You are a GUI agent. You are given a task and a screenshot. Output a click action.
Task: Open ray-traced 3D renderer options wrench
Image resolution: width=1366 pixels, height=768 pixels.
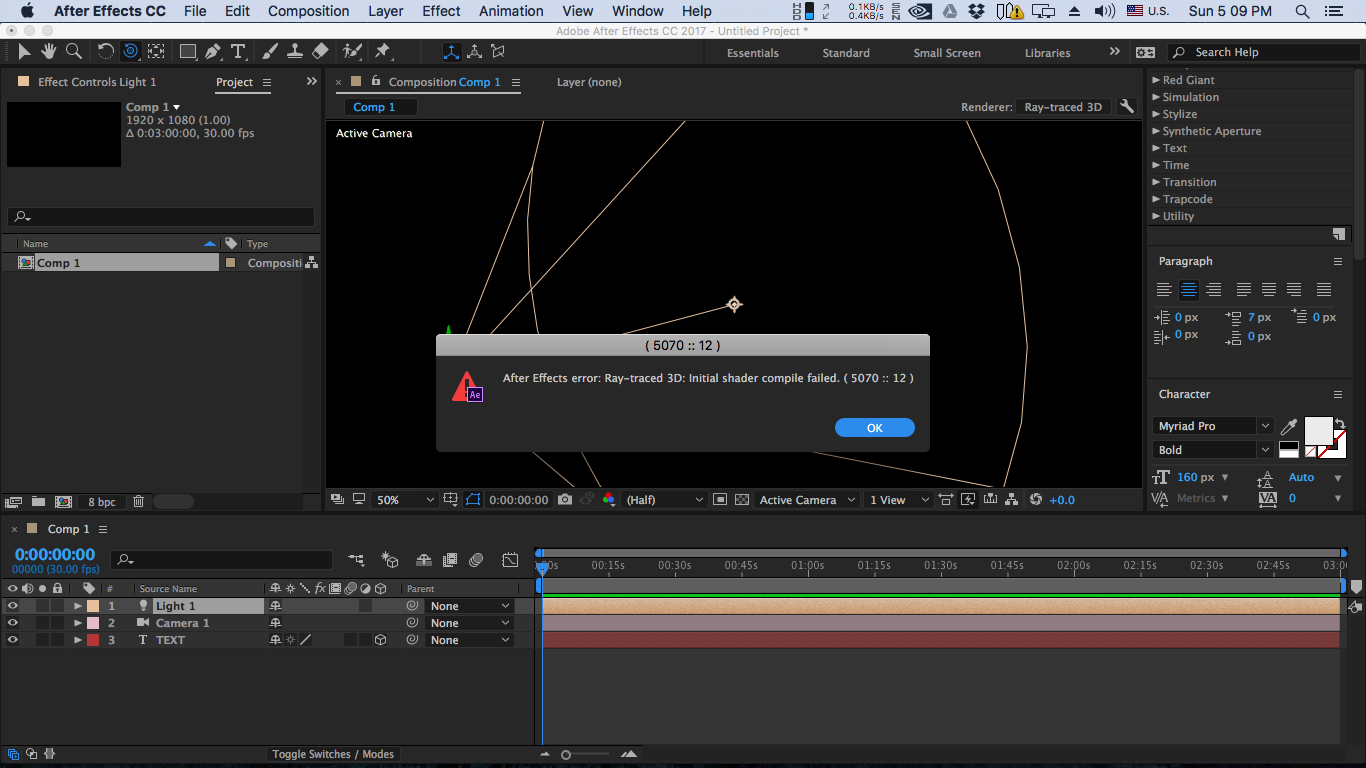pos(1127,107)
